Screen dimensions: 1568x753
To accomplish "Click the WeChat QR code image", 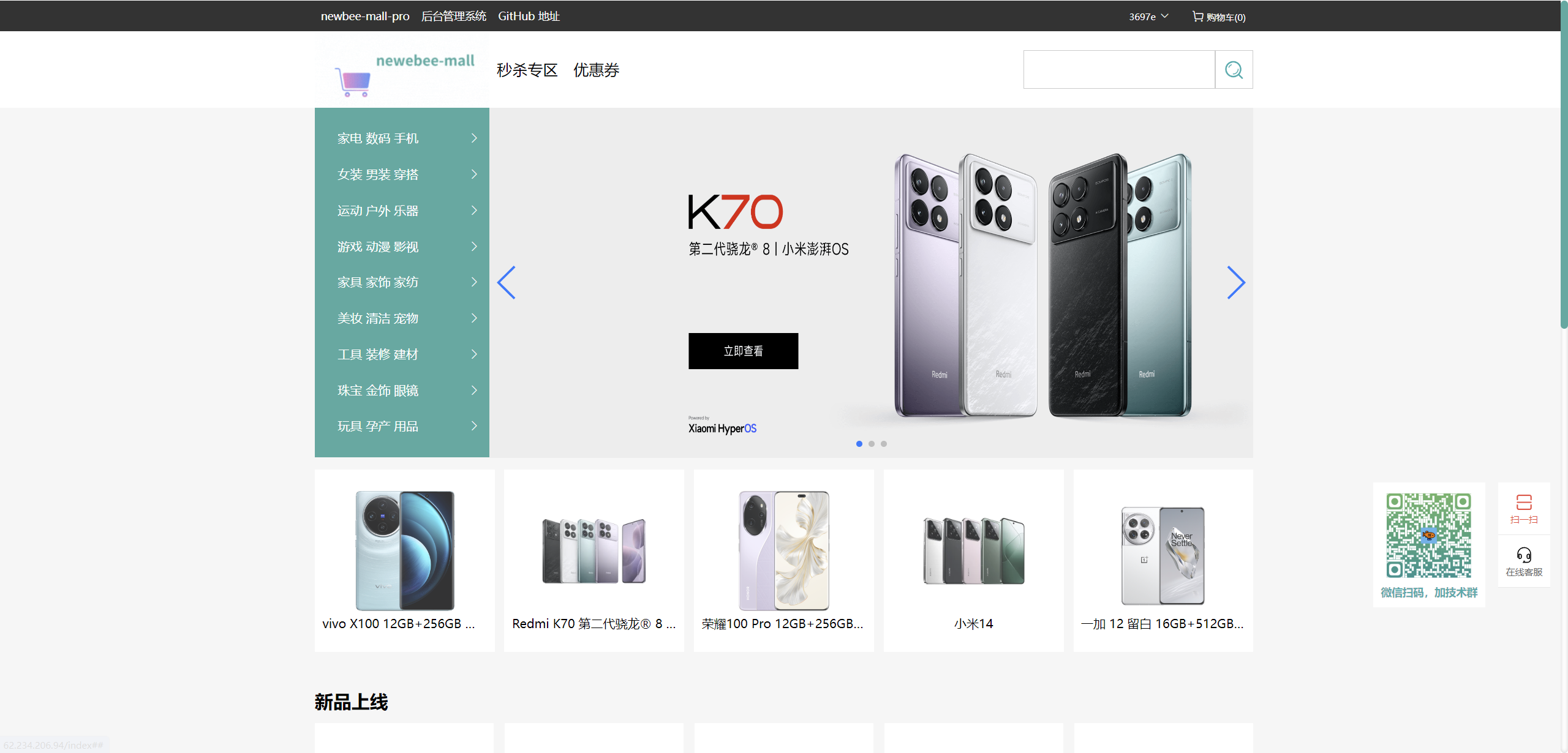I will point(1428,536).
